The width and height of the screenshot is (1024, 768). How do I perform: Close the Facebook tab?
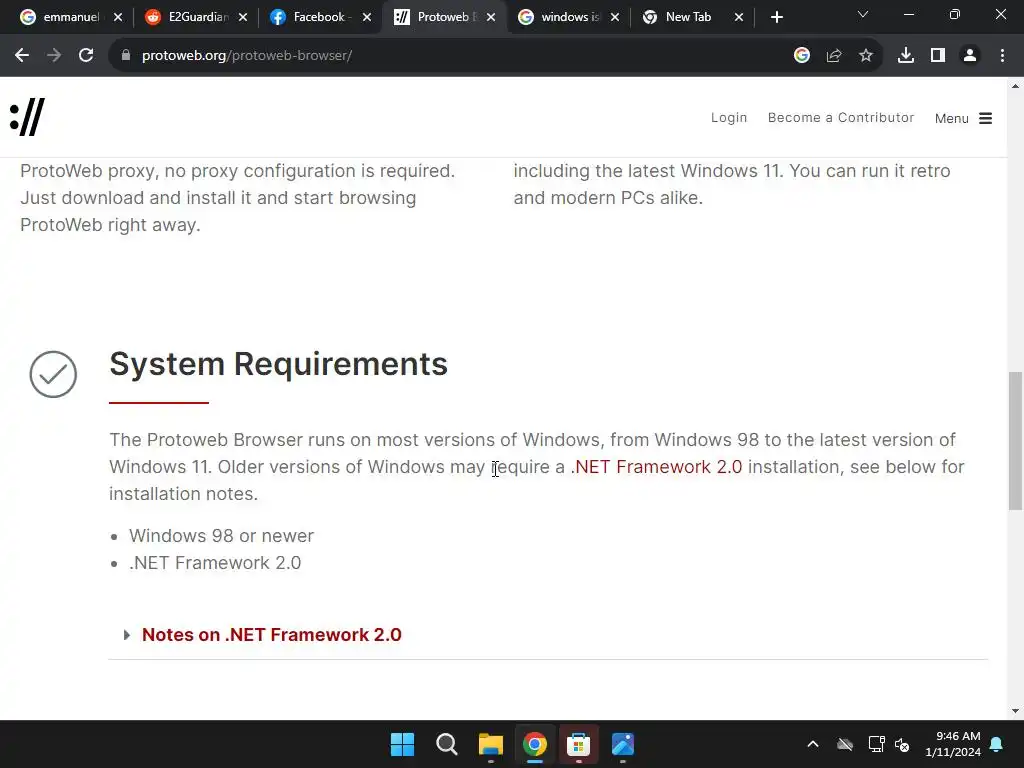point(366,18)
